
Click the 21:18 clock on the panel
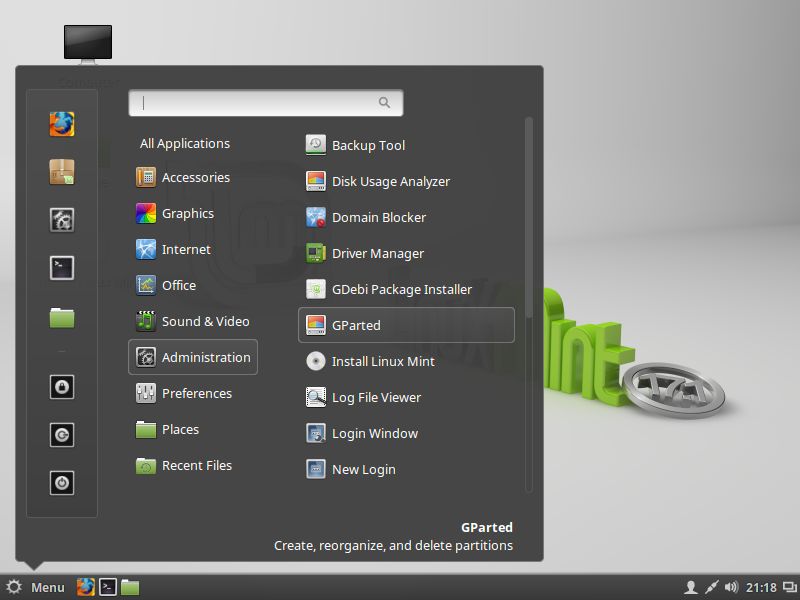(761, 588)
